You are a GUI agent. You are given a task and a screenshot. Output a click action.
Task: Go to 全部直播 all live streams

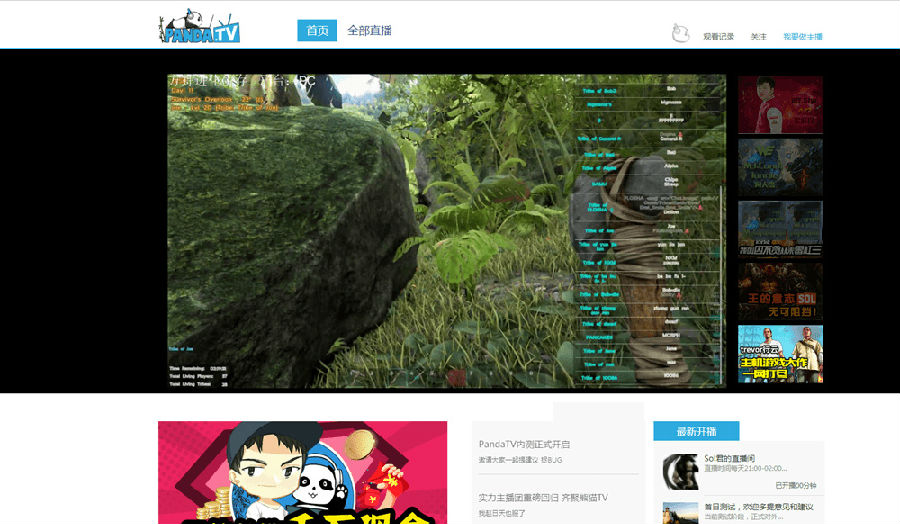click(369, 30)
